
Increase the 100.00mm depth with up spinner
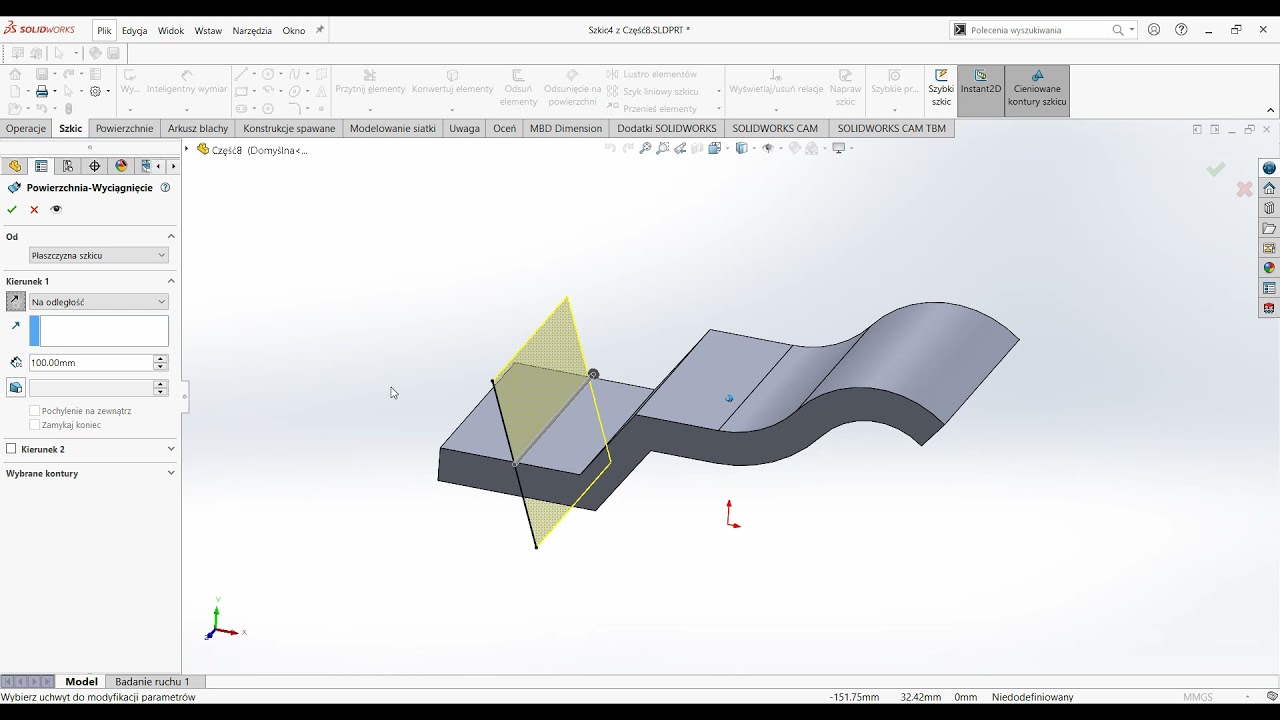click(x=160, y=359)
